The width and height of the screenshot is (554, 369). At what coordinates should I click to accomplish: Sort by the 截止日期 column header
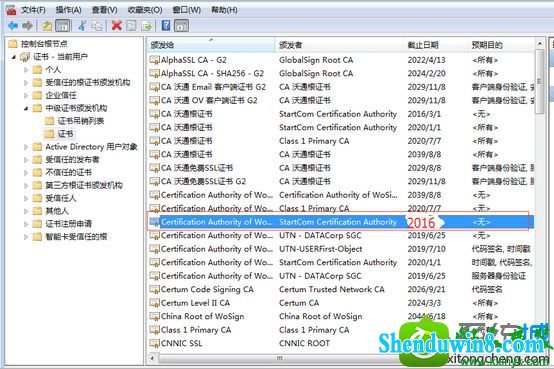(x=436, y=45)
